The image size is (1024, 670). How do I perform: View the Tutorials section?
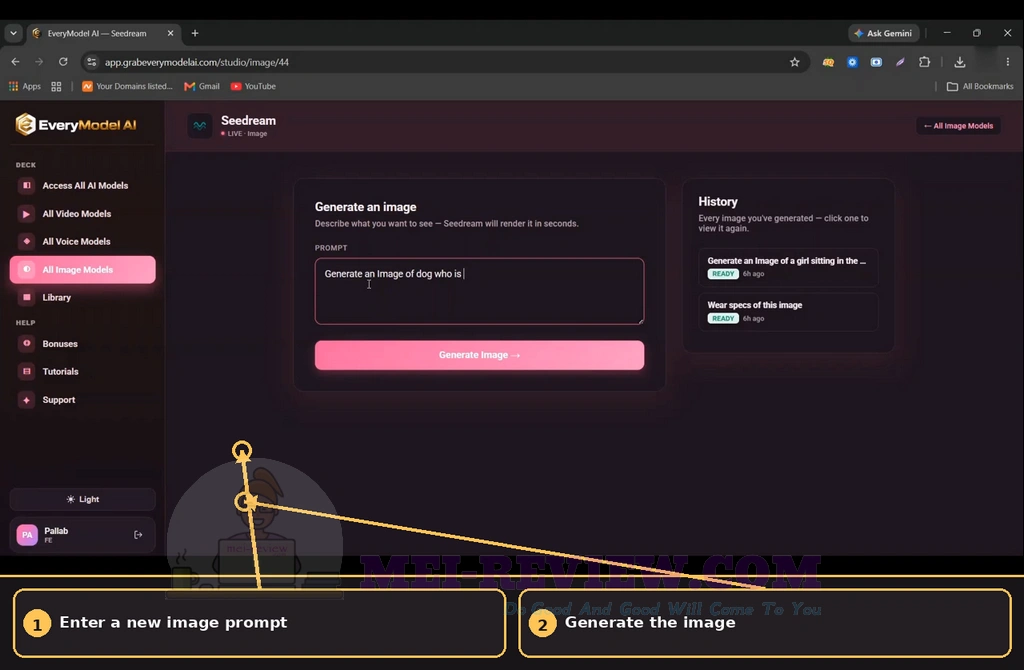(82, 372)
